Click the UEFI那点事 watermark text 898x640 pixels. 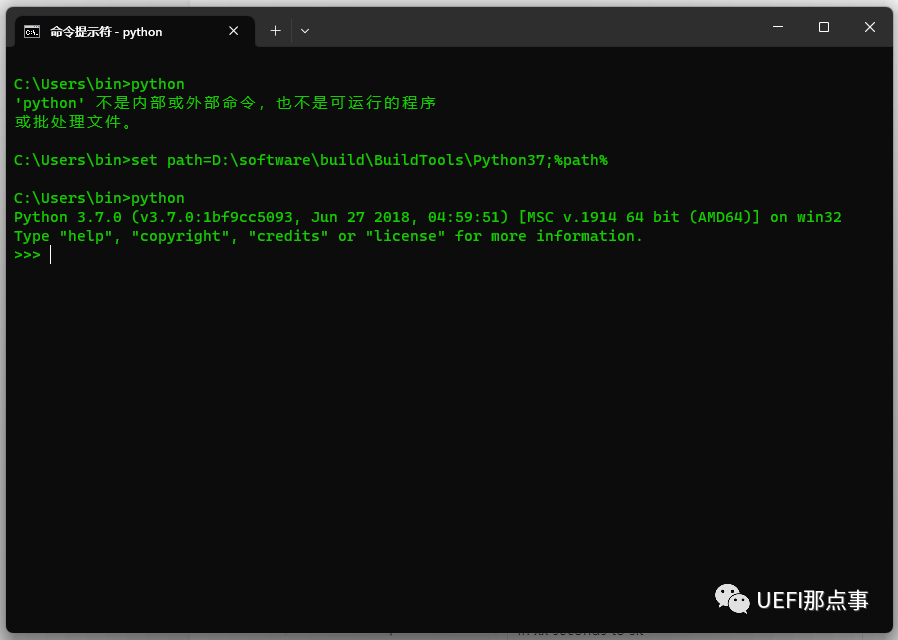click(812, 600)
